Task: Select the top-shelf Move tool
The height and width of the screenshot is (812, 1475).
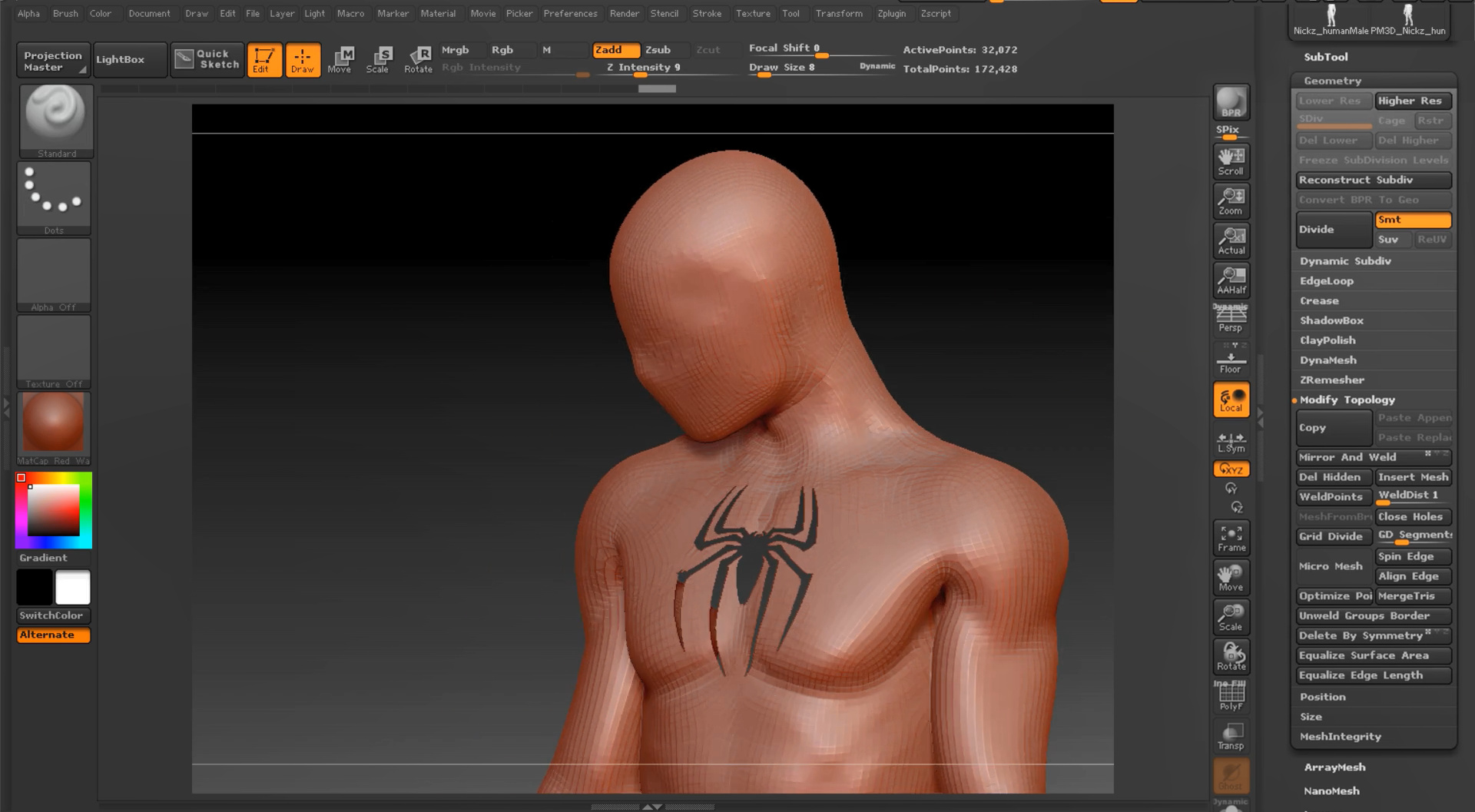Action: [x=340, y=60]
